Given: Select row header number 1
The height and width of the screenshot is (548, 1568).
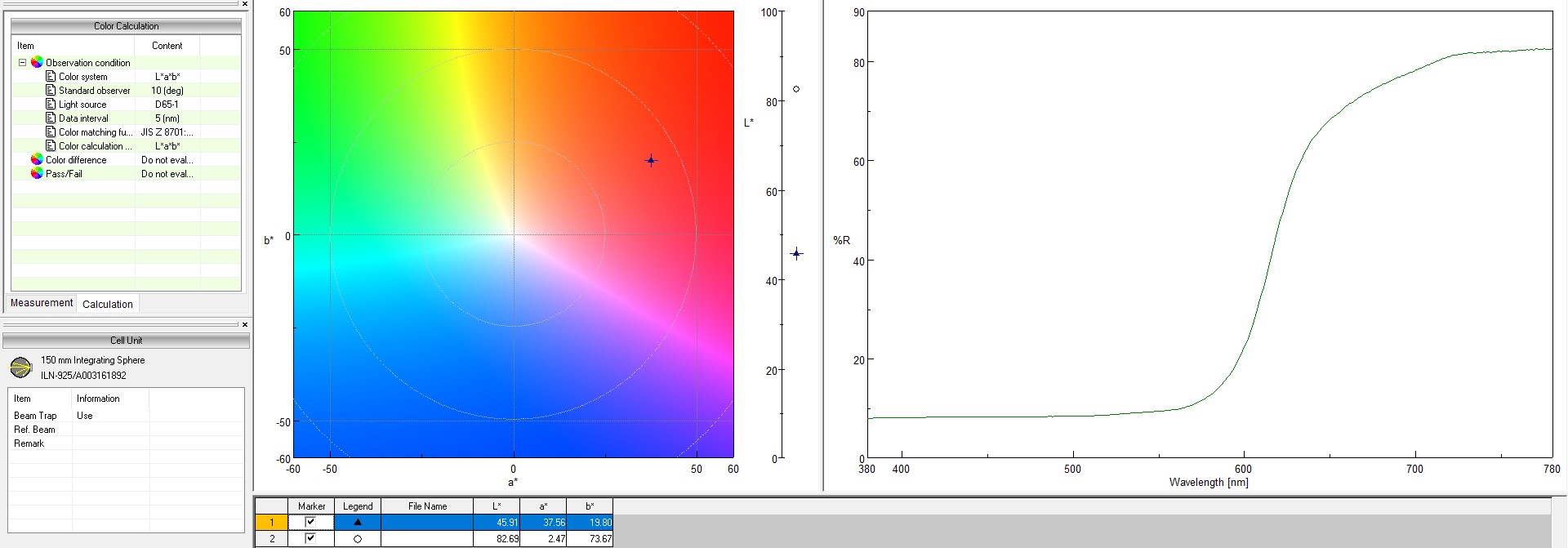Looking at the screenshot, I should pyautogui.click(x=272, y=522).
